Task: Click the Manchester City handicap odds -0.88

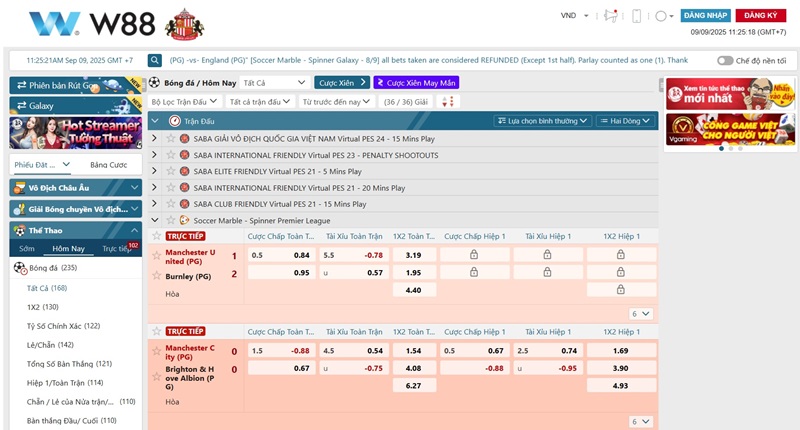Action: click(282, 350)
